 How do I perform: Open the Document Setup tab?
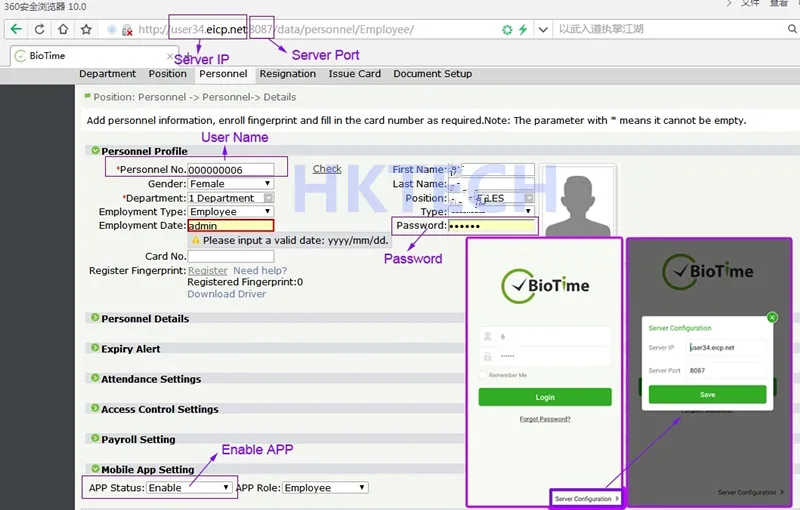[x=433, y=74]
